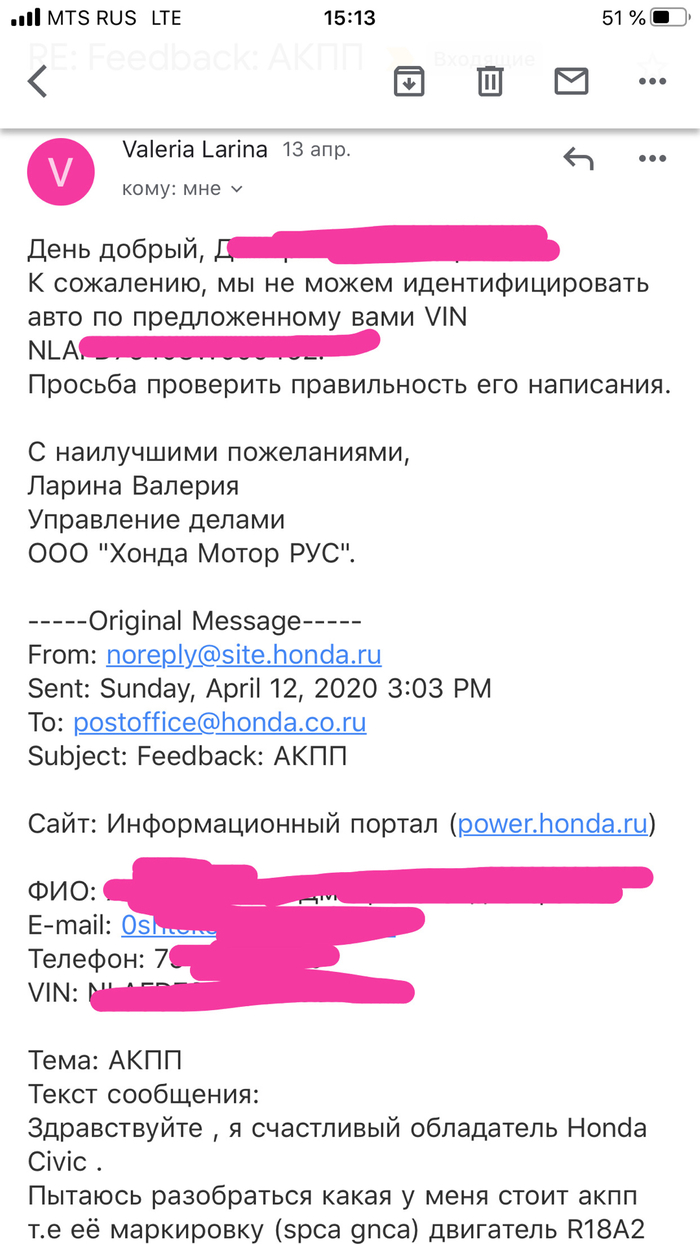Go back using the left chevron arrow
The width and height of the screenshot is (700, 1244).
pos(38,81)
